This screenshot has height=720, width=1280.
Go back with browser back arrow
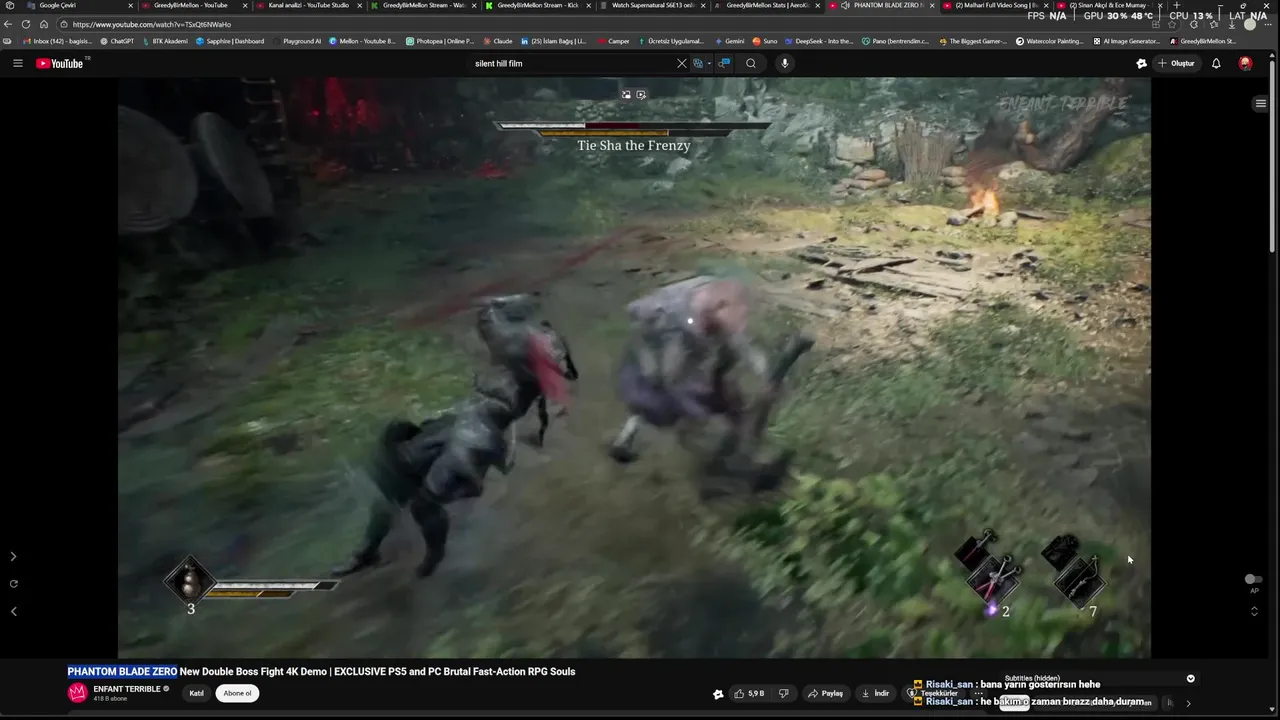coord(8,24)
